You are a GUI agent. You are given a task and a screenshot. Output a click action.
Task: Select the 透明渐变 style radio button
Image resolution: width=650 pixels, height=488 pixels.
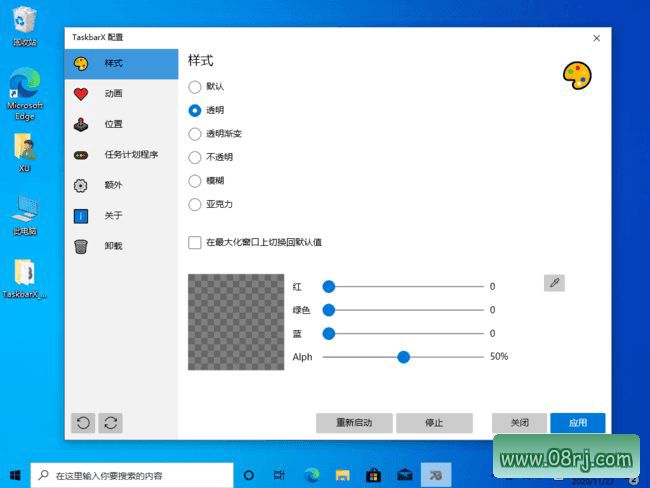pyautogui.click(x=195, y=134)
